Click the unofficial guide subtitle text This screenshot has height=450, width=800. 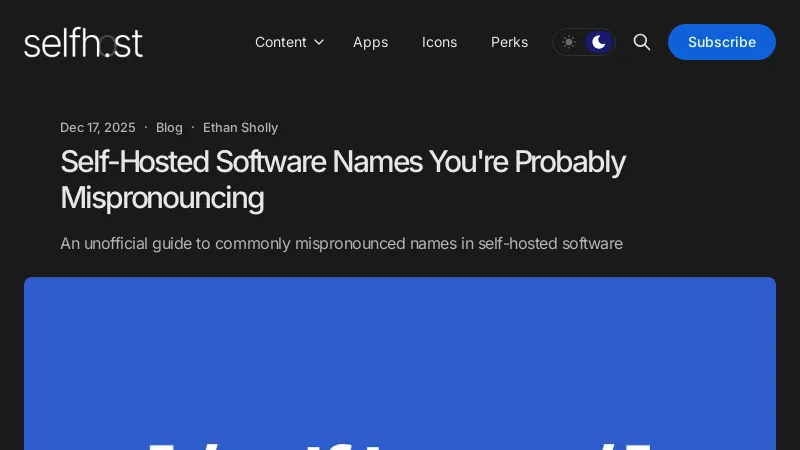click(341, 243)
